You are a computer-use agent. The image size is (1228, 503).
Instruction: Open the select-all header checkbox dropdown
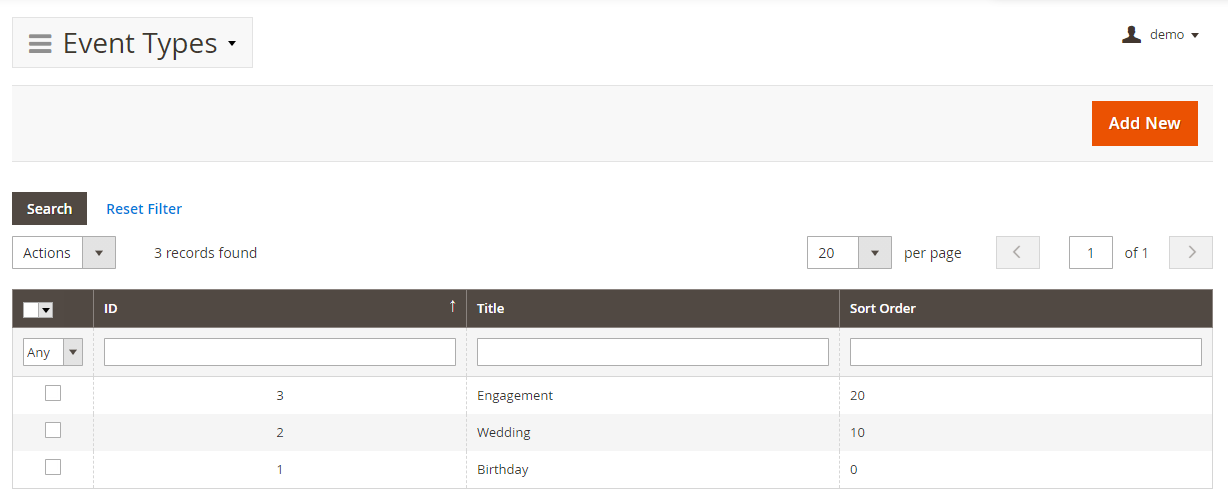(x=46, y=310)
